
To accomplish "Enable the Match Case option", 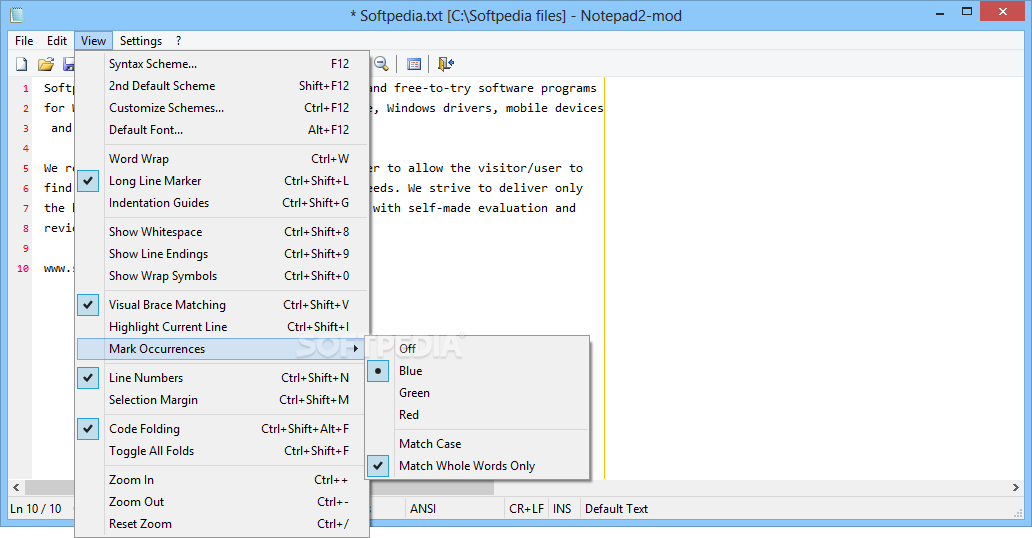I will point(477,444).
